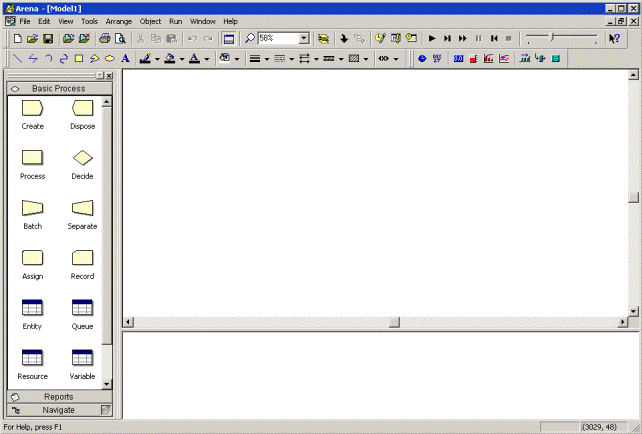Open the Arrow Style dropdown arrow
The image size is (642, 434).
tap(316, 59)
